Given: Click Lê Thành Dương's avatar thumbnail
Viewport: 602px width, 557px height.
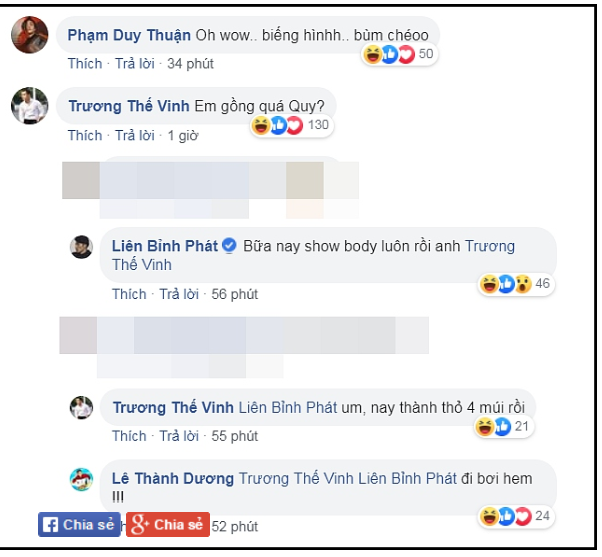Looking at the screenshot, I should pyautogui.click(x=81, y=479).
